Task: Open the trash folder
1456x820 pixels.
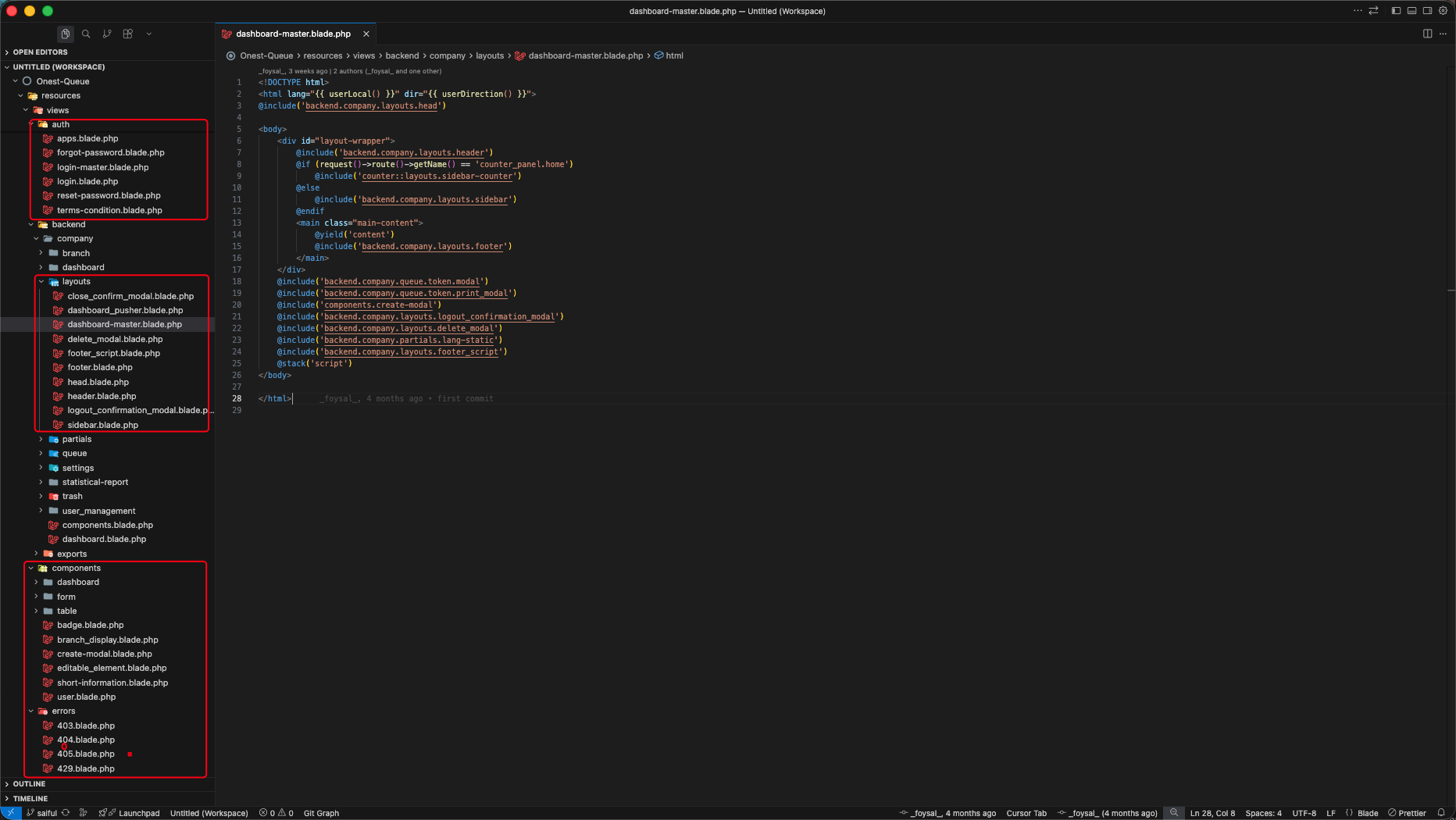Action: 72,497
